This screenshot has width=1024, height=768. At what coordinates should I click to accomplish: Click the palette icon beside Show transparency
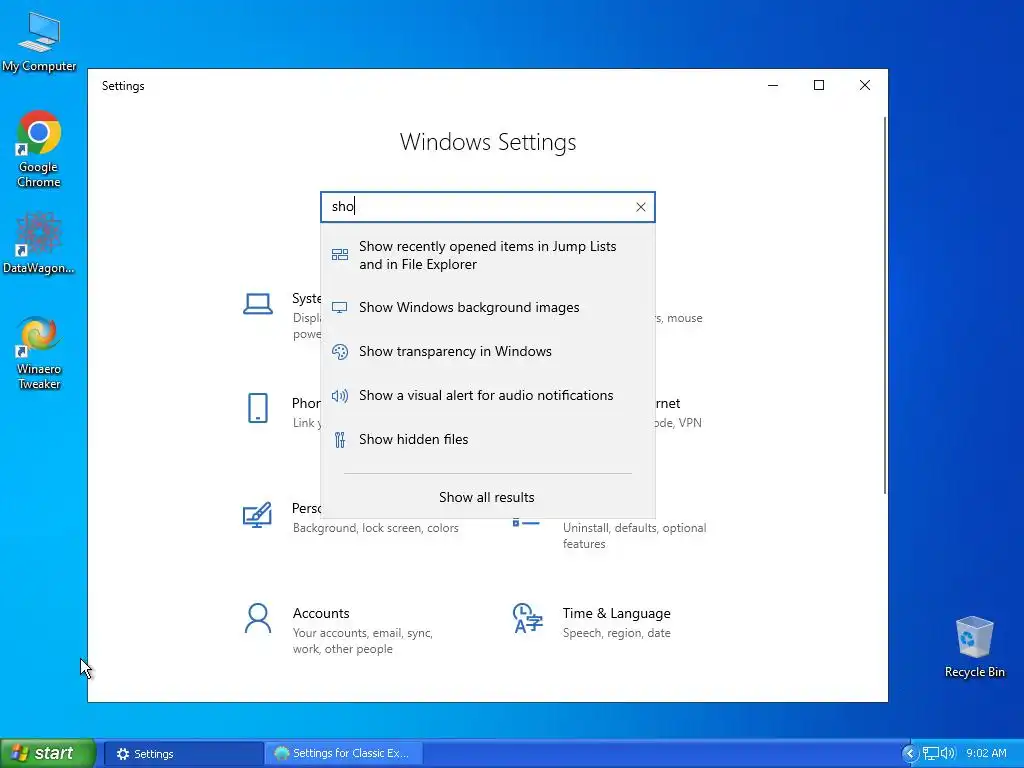(x=340, y=352)
